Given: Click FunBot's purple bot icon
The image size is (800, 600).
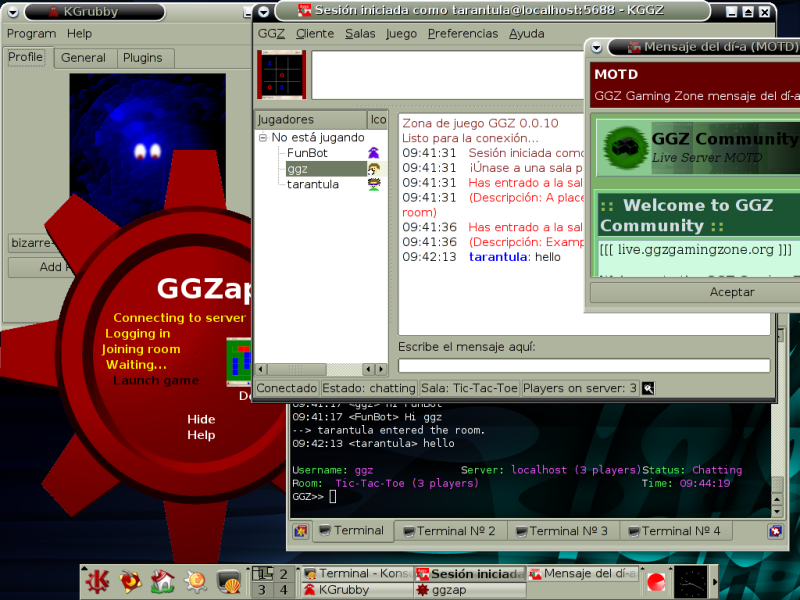Looking at the screenshot, I should click(x=374, y=153).
